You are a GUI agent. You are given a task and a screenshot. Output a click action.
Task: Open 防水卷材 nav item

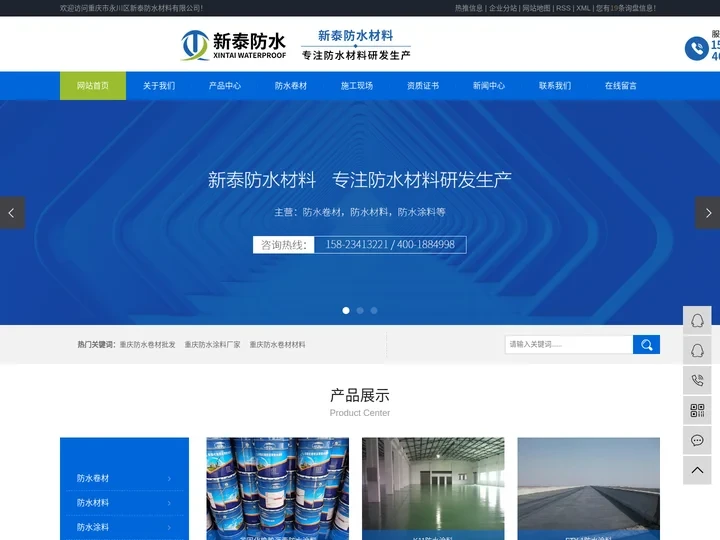click(291, 86)
